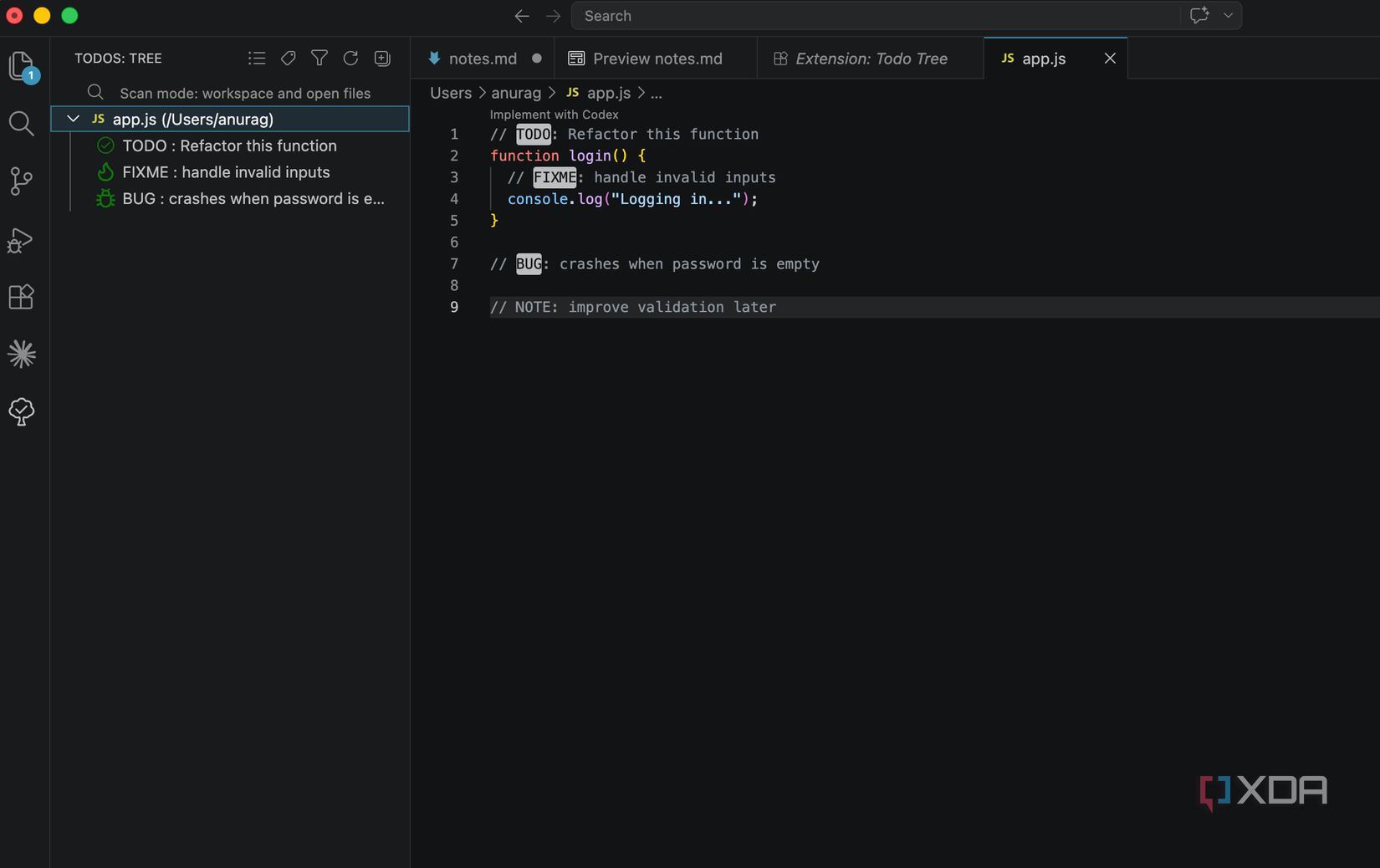The image size is (1380, 868).
Task: Expand all items in Todo Tree
Action: (381, 58)
